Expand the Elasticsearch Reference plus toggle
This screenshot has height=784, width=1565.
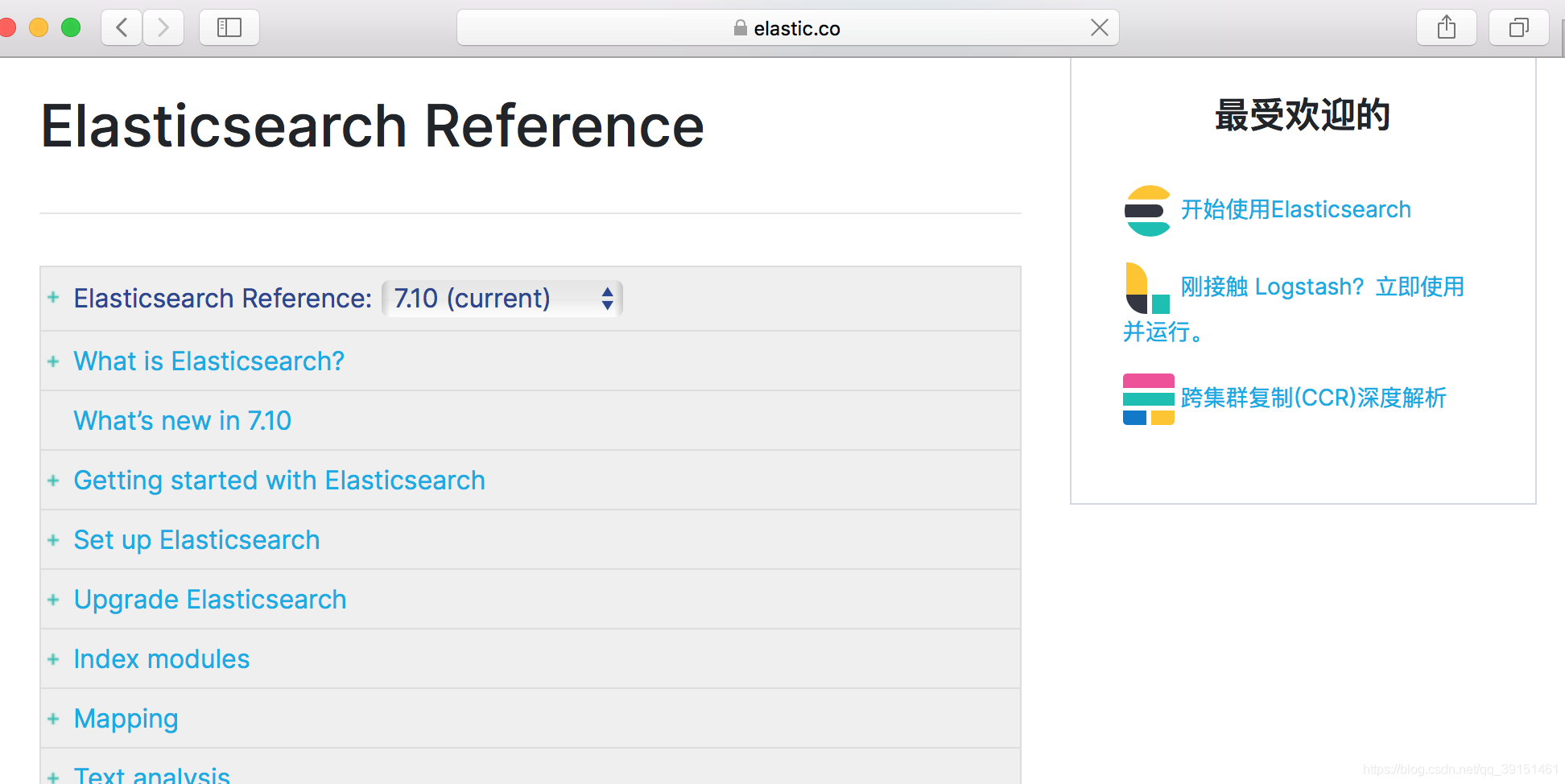coord(53,298)
